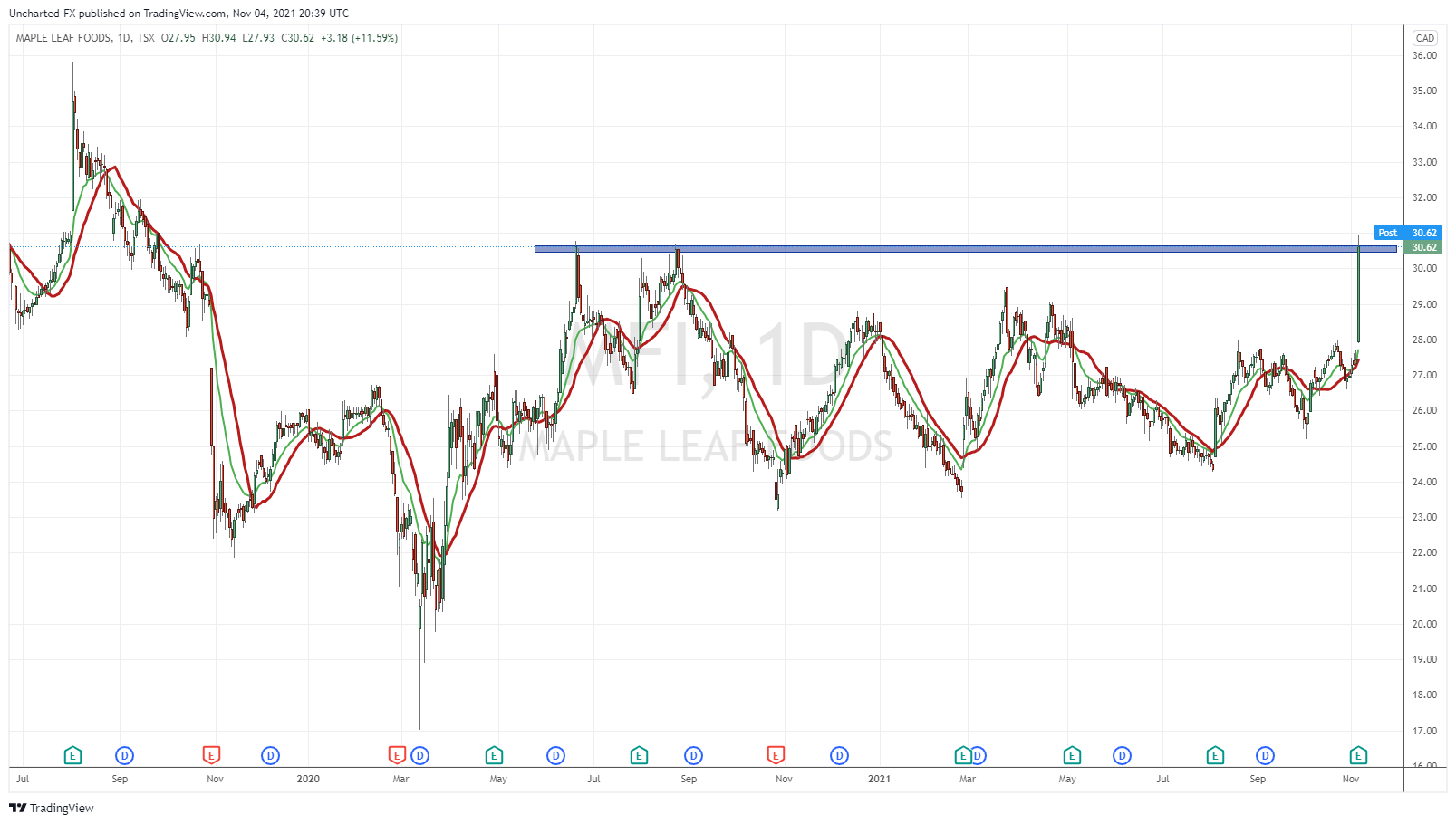
Task: Open the dividend marker of December 2020
Action: 839,755
